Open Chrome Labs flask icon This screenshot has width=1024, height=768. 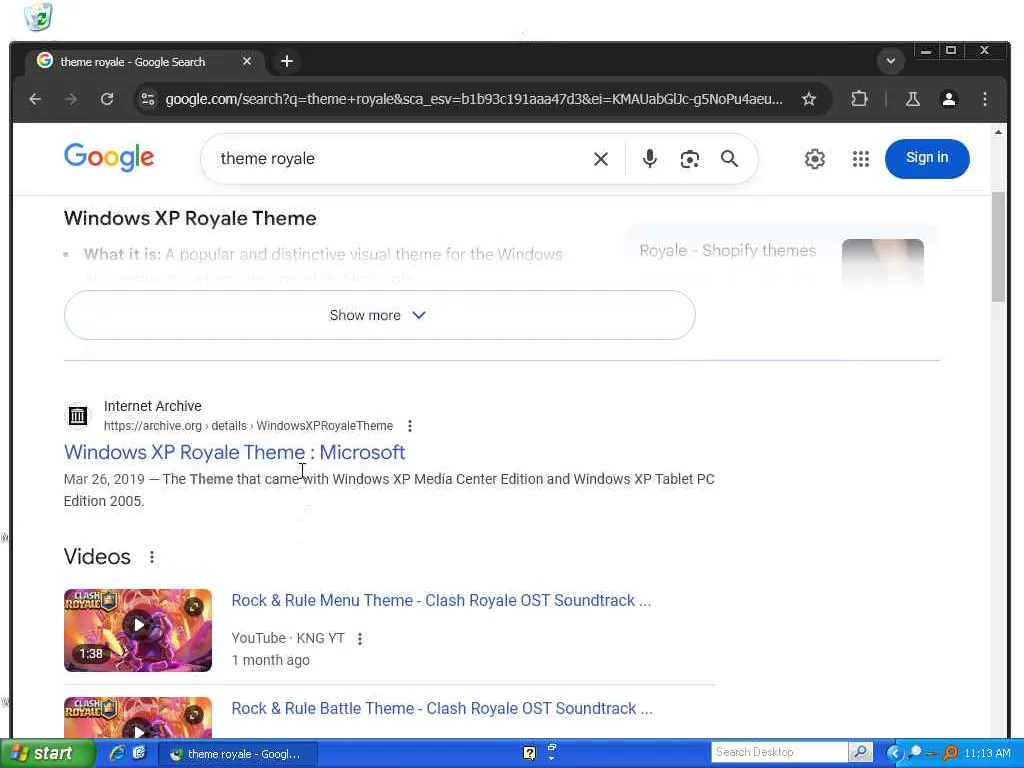(912, 99)
